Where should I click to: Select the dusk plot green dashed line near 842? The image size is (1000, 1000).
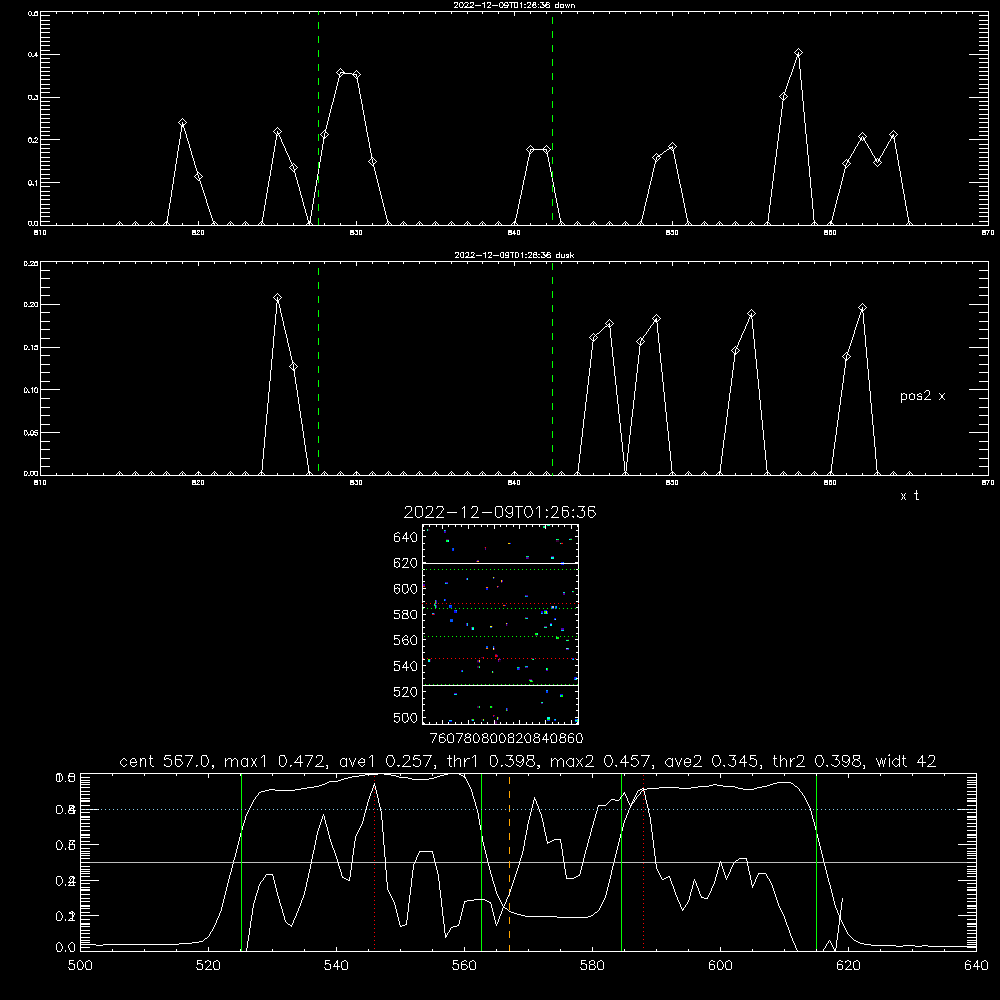point(552,368)
